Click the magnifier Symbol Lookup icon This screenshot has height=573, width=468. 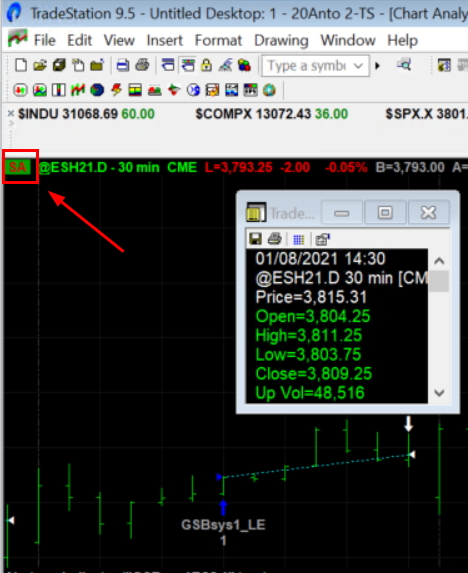tap(404, 66)
